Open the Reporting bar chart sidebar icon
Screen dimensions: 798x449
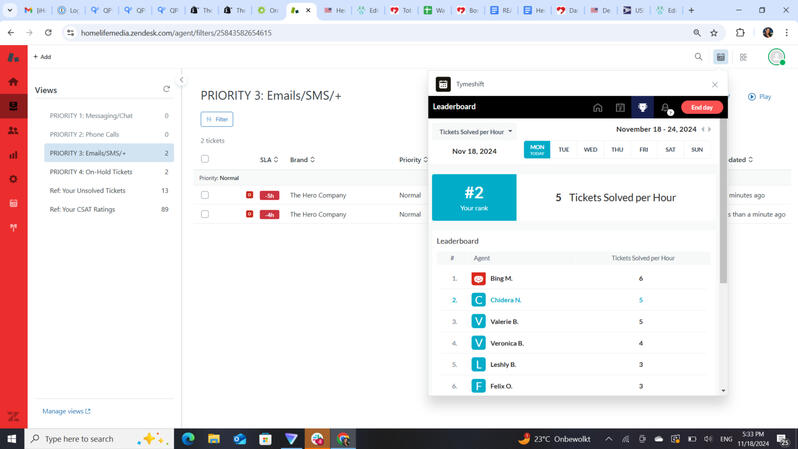point(14,155)
